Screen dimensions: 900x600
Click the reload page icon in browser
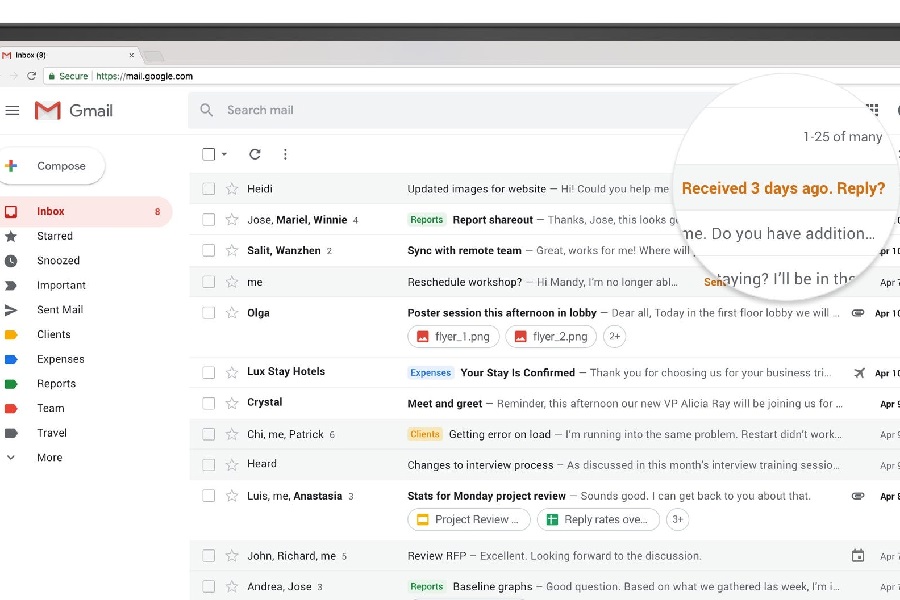[32, 76]
